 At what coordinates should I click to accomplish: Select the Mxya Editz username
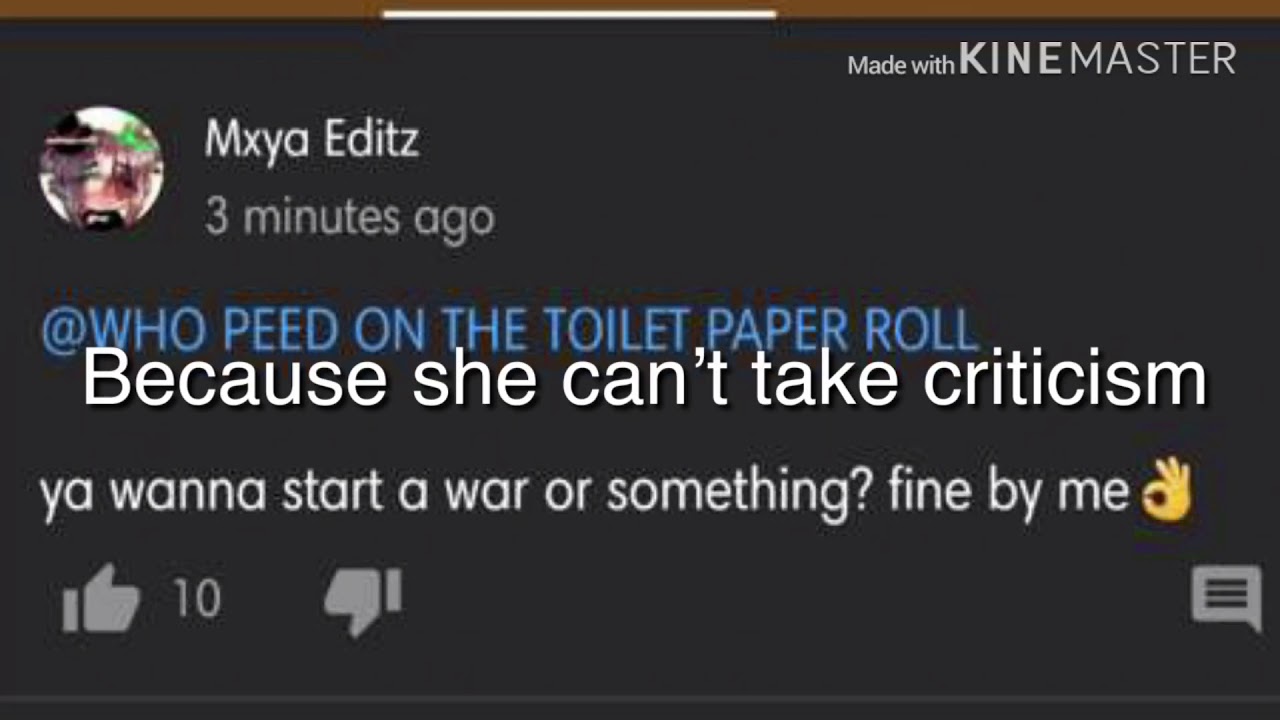coord(311,140)
